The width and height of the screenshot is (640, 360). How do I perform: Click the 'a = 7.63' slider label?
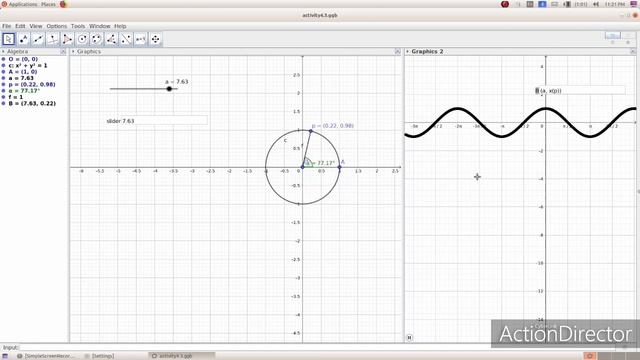[x=177, y=82]
